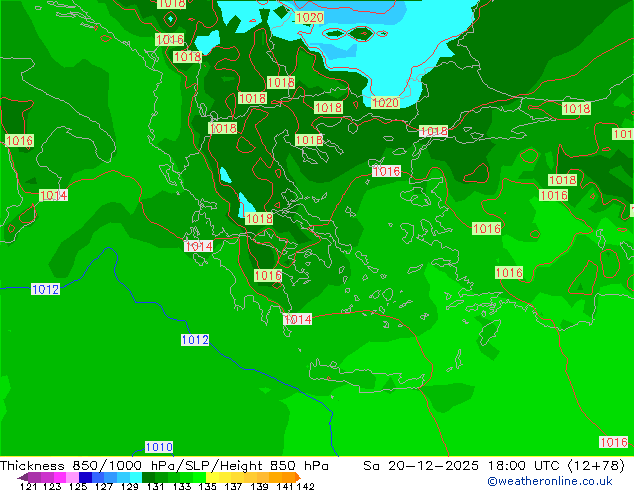Click legend value 121
The width and height of the screenshot is (634, 490).
coord(28,486)
